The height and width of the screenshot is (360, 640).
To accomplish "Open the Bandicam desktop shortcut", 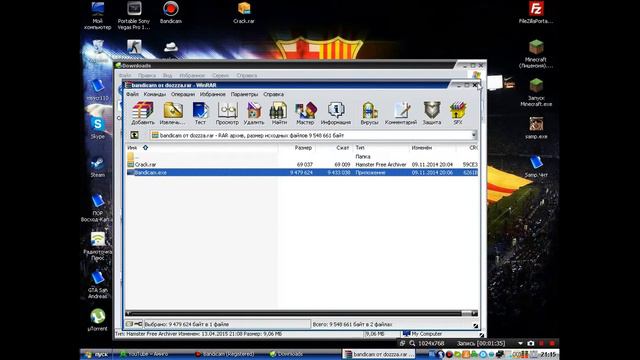I will [171, 12].
